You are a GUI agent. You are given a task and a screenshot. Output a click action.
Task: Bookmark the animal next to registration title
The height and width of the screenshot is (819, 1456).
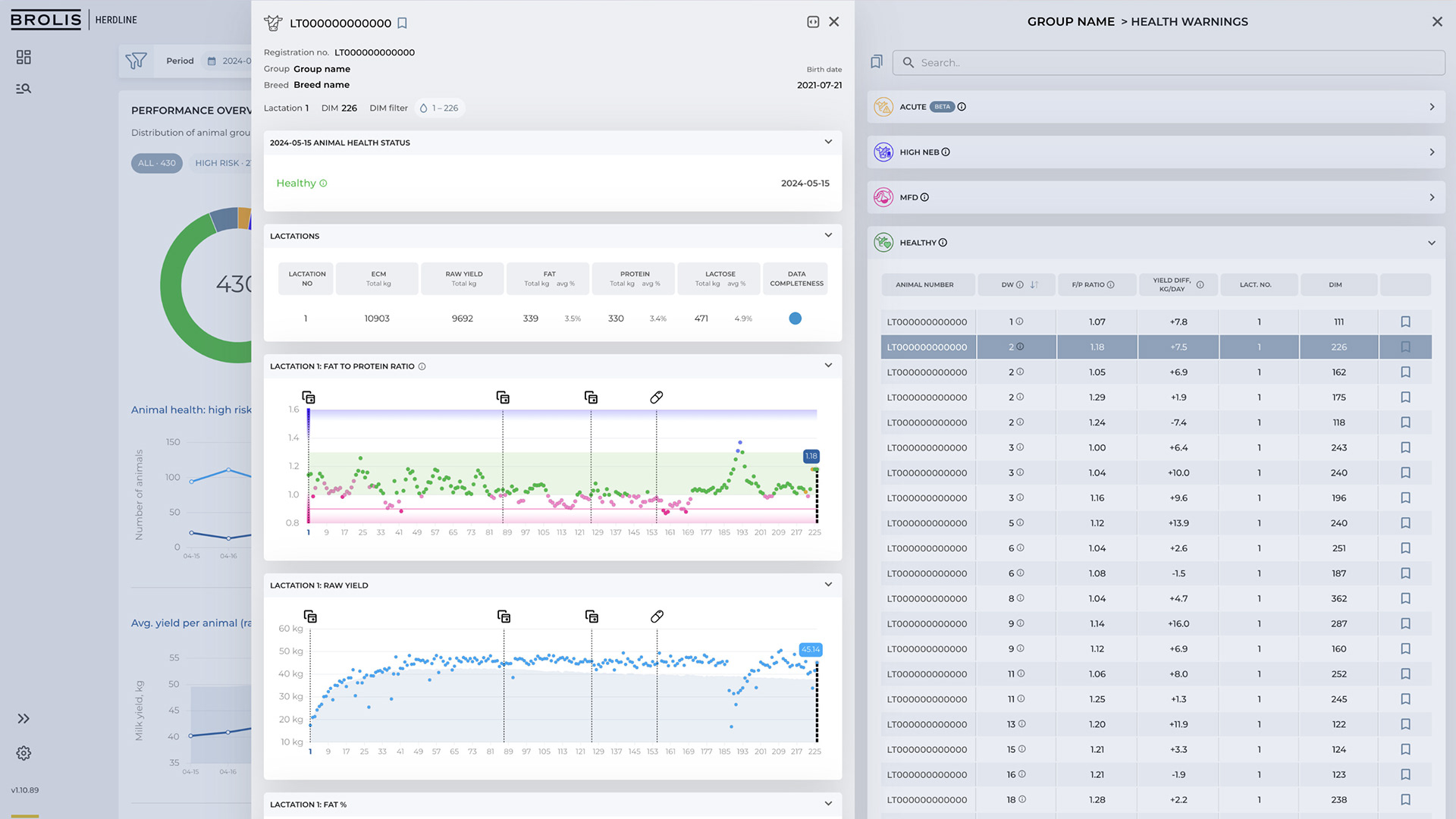point(403,24)
